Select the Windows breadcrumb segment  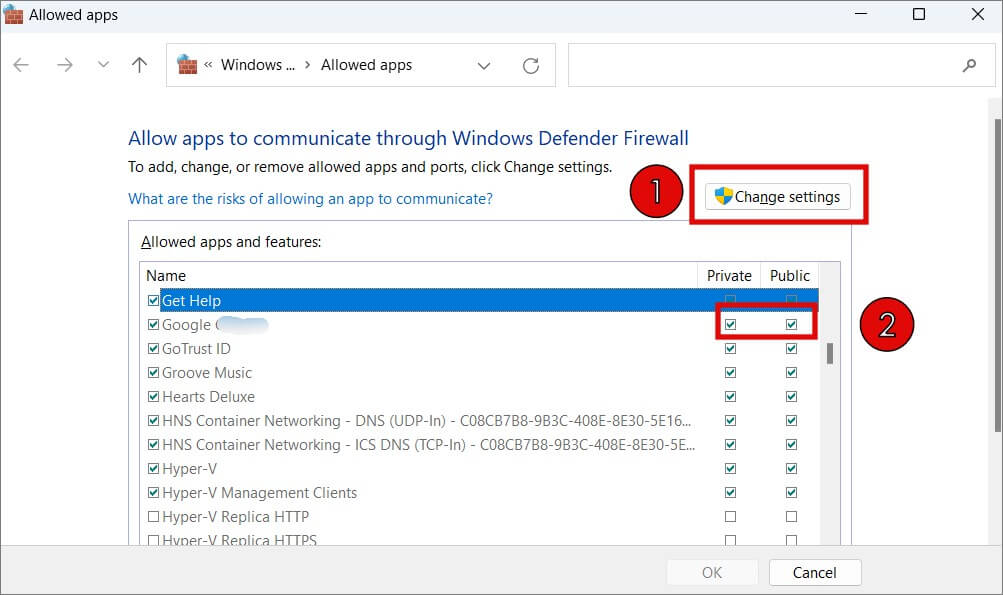257,65
